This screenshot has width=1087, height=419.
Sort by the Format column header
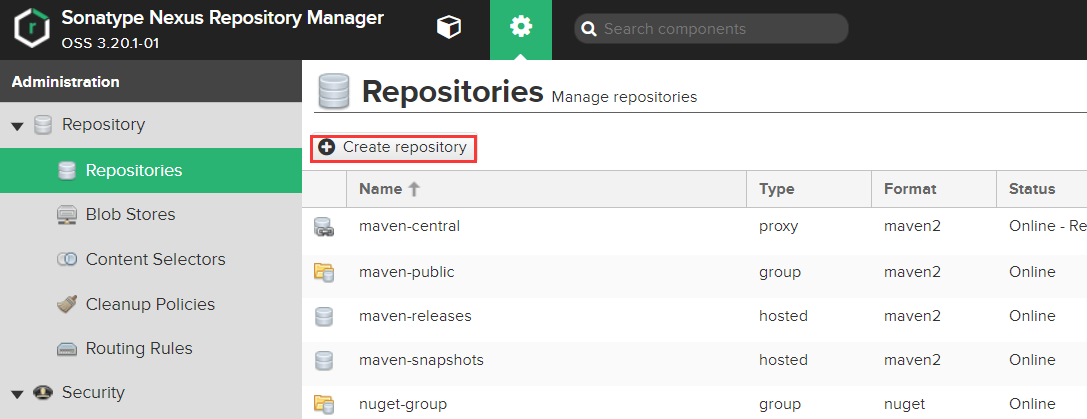point(934,189)
